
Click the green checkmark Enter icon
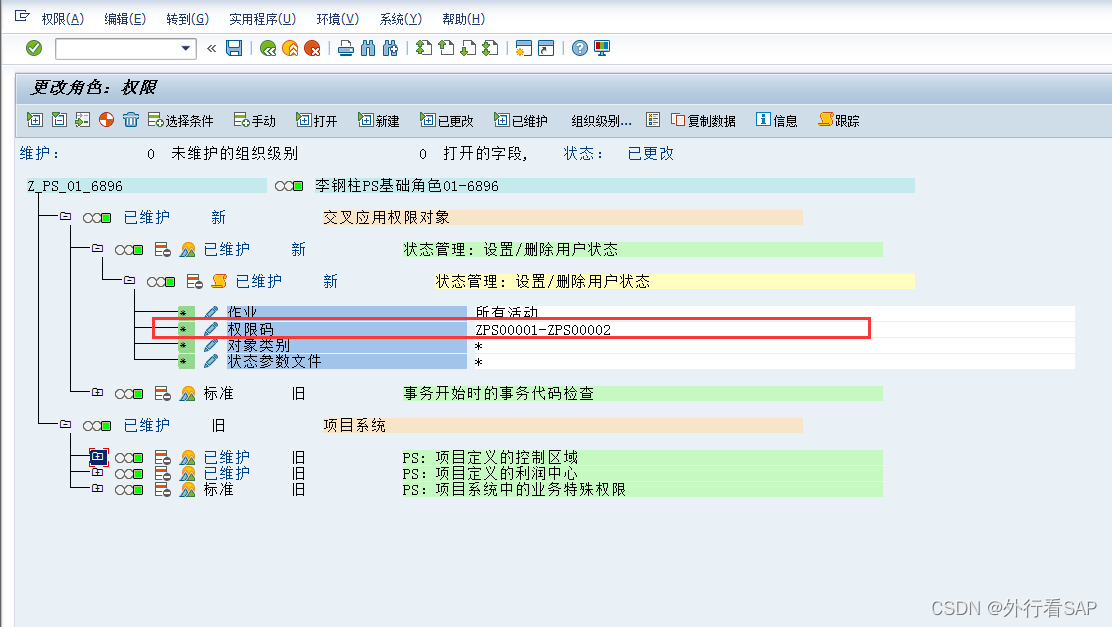33,48
